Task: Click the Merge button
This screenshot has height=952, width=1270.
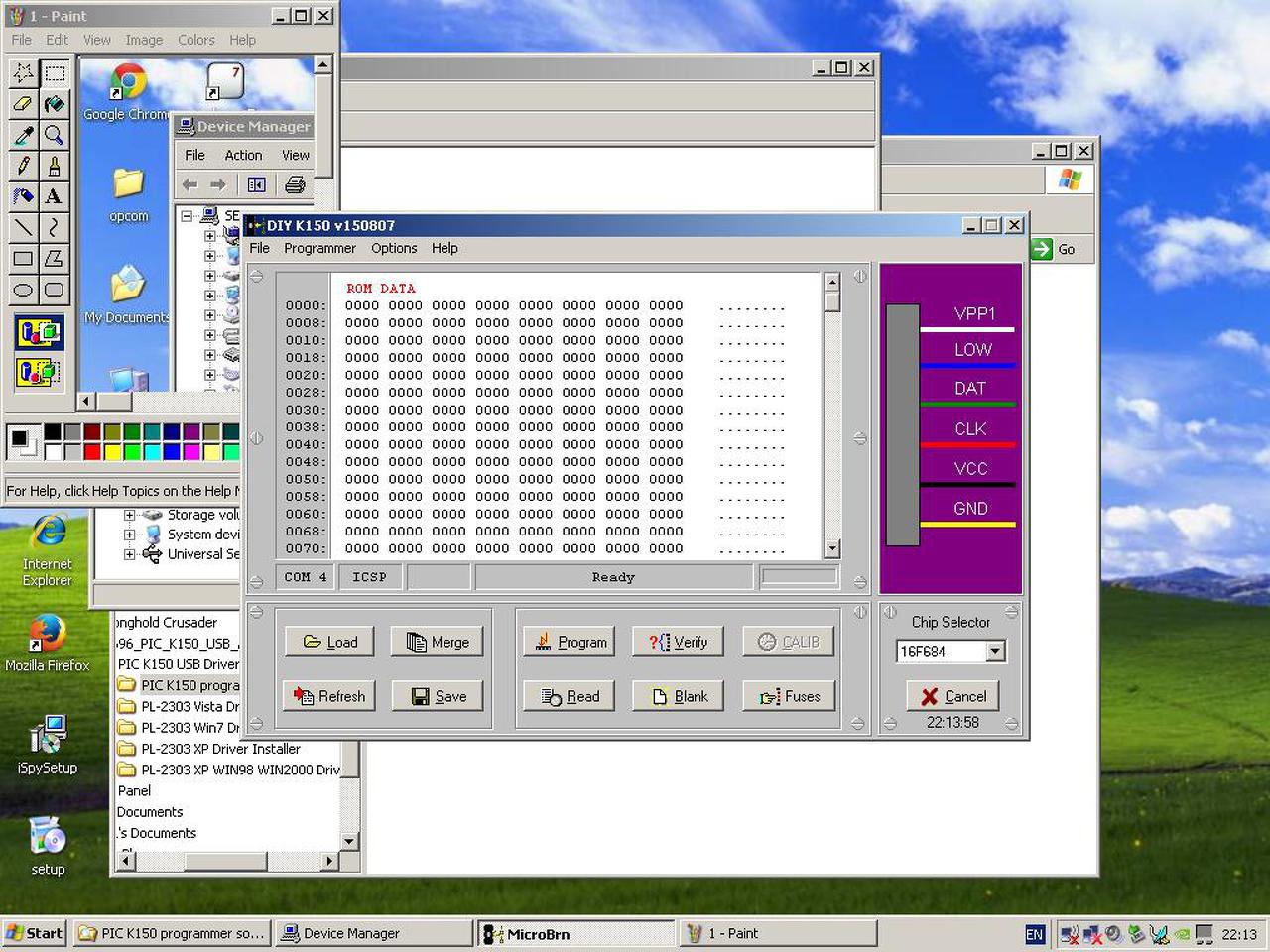Action: (x=437, y=642)
